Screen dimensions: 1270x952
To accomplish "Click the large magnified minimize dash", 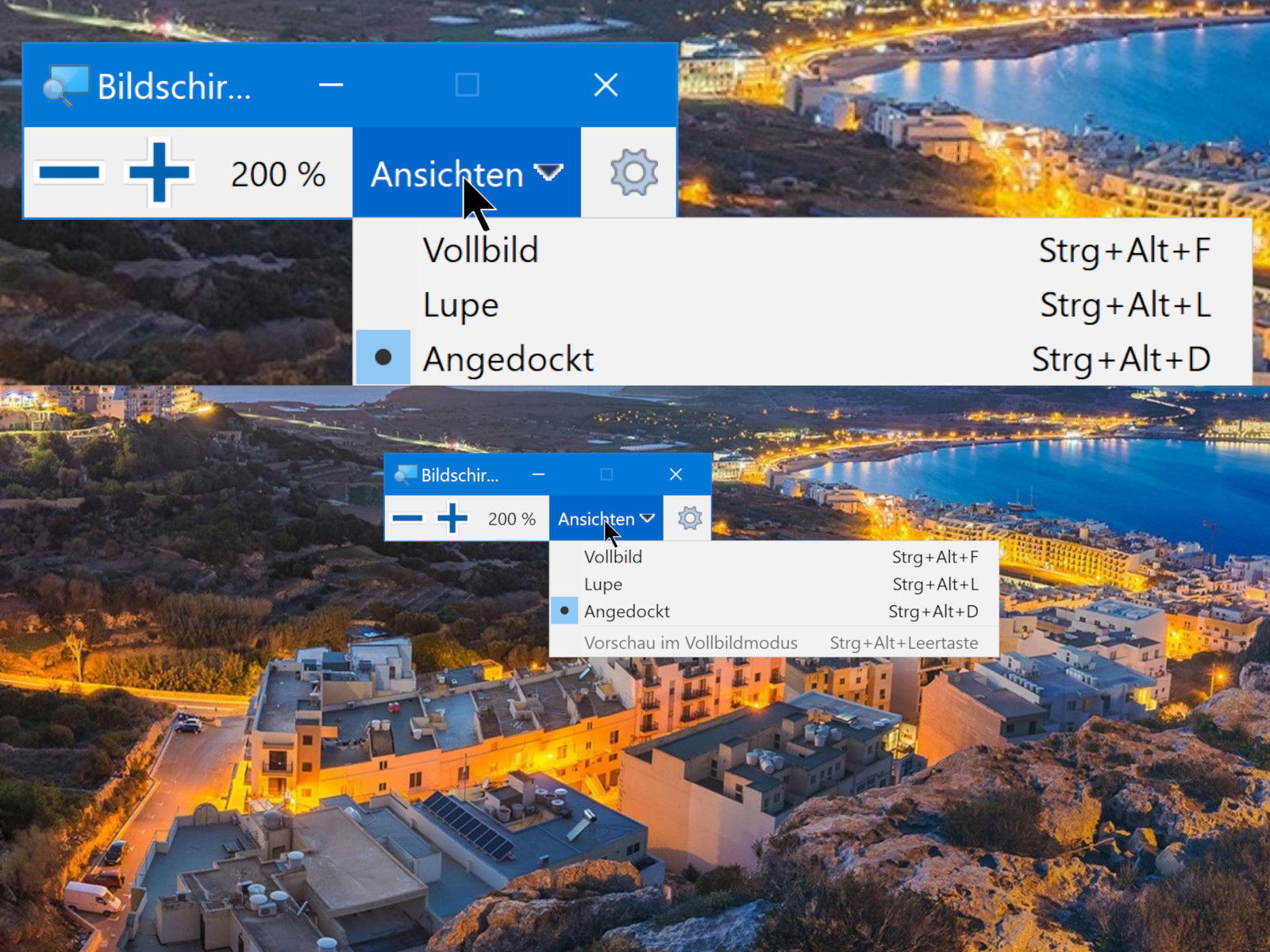I will coord(331,85).
